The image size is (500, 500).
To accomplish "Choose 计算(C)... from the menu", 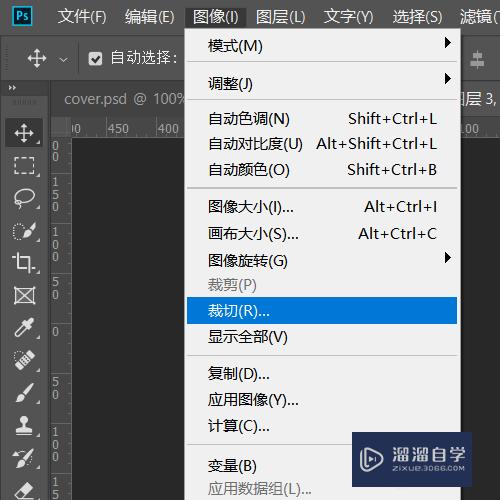I will pyautogui.click(x=322, y=426).
